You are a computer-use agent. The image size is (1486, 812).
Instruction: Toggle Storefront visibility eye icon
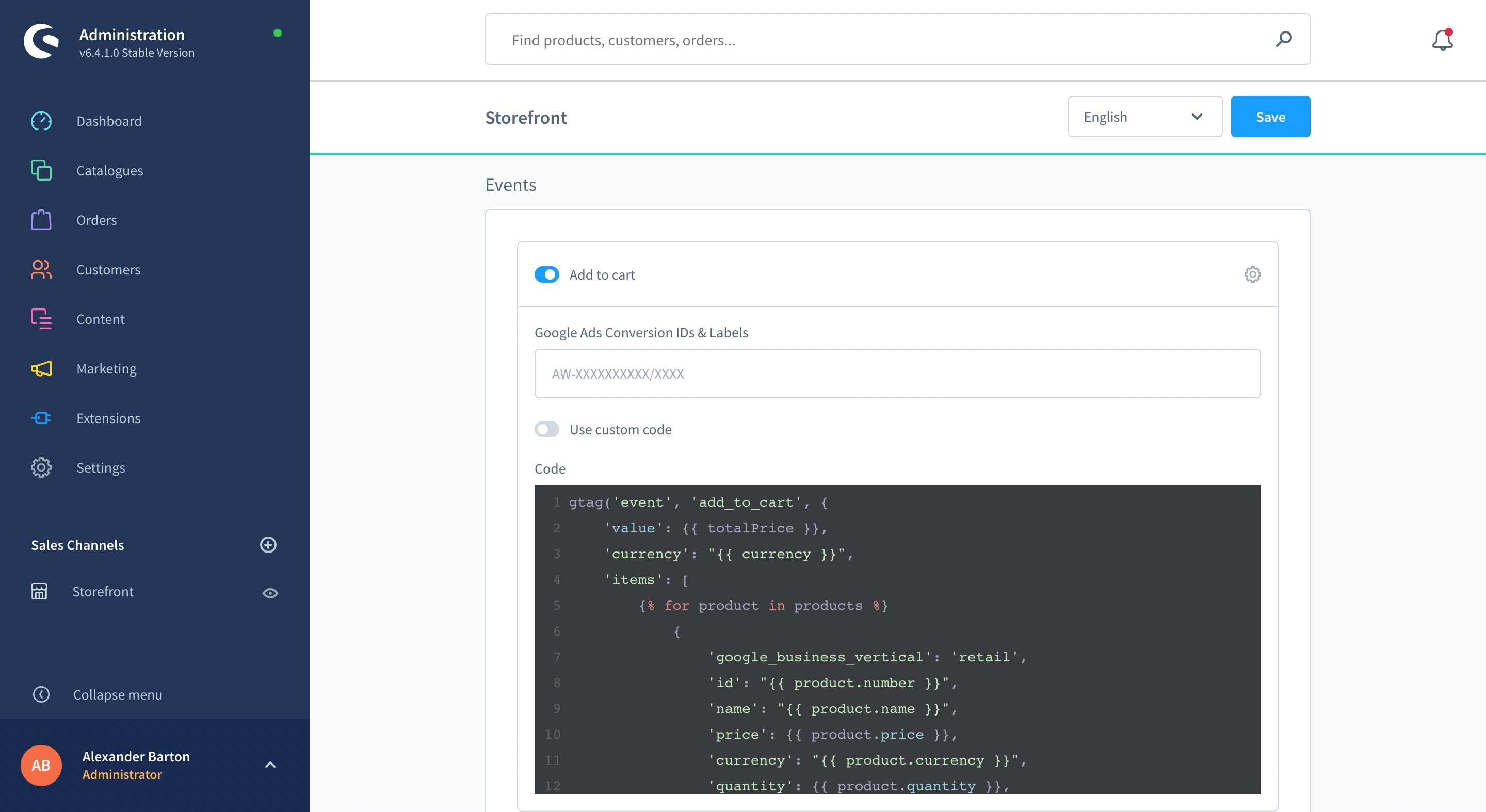[270, 593]
